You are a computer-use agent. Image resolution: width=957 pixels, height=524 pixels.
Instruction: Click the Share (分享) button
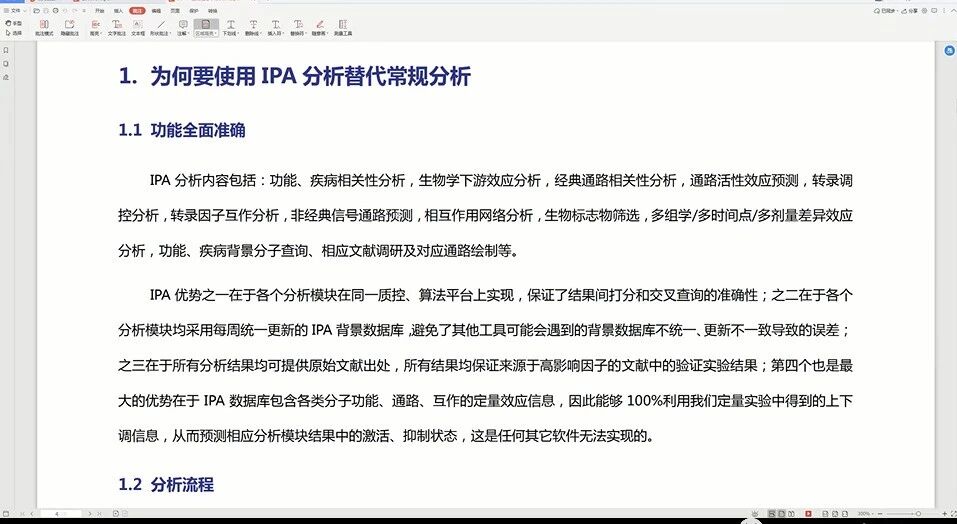[x=910, y=10]
